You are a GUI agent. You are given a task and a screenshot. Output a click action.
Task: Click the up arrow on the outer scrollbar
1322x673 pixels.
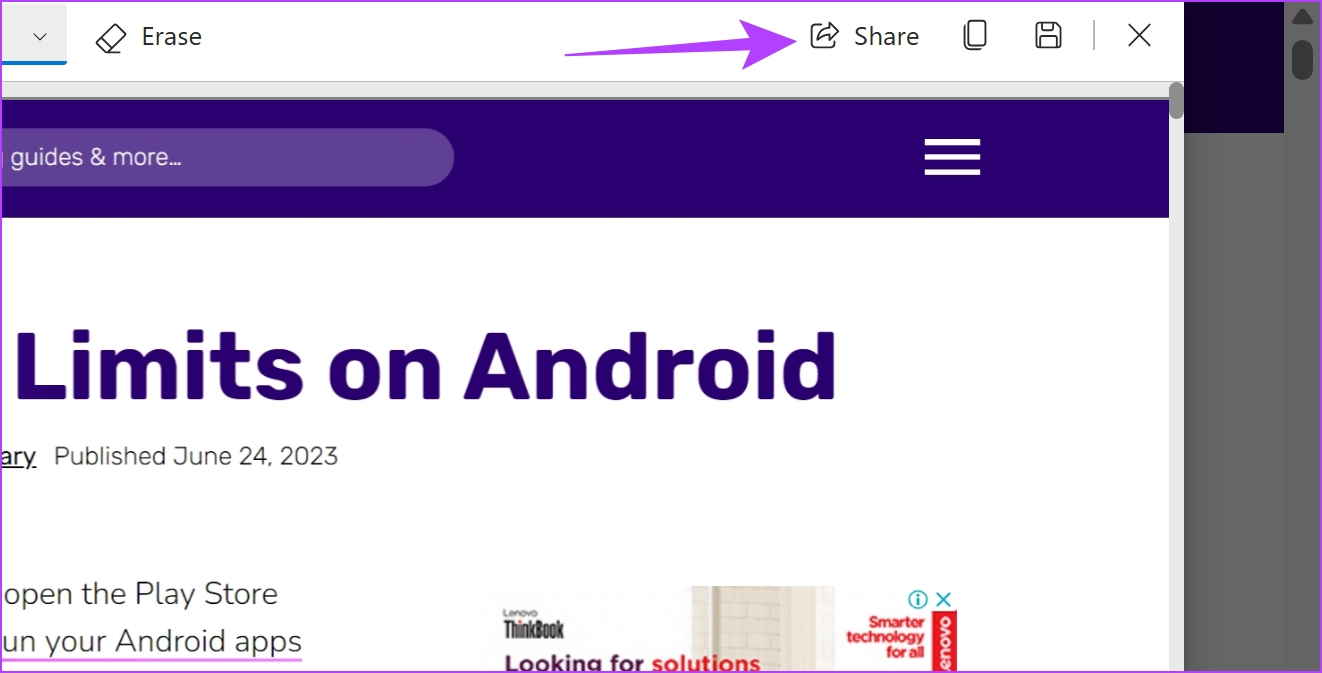click(x=1301, y=17)
